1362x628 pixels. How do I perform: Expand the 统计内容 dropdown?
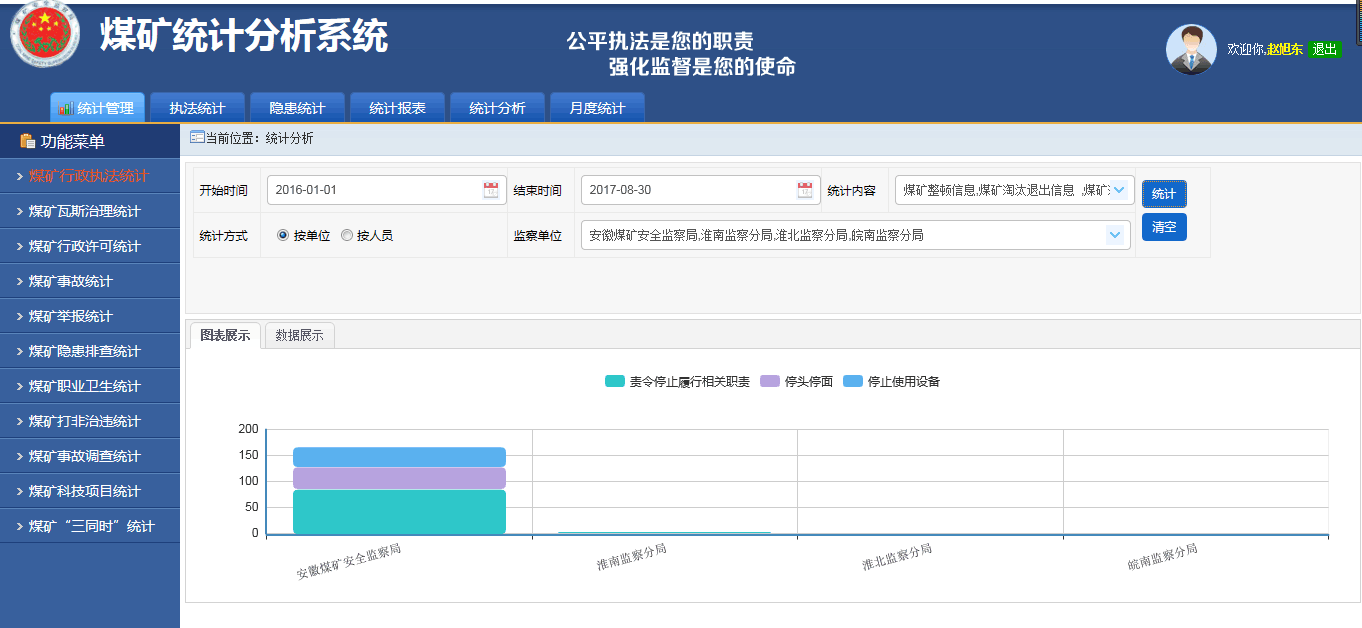coord(1119,190)
